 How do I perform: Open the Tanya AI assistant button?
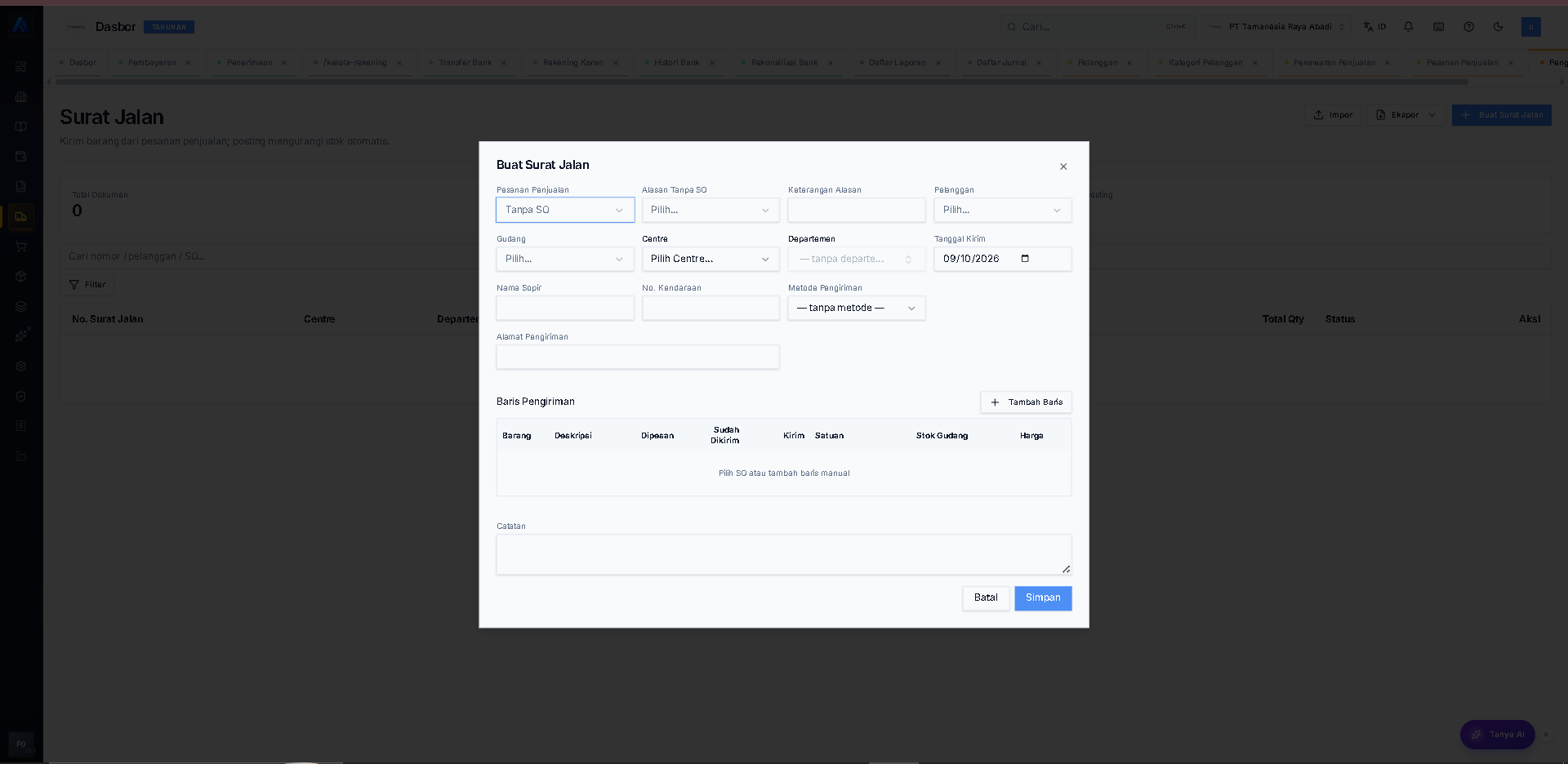click(x=1498, y=735)
